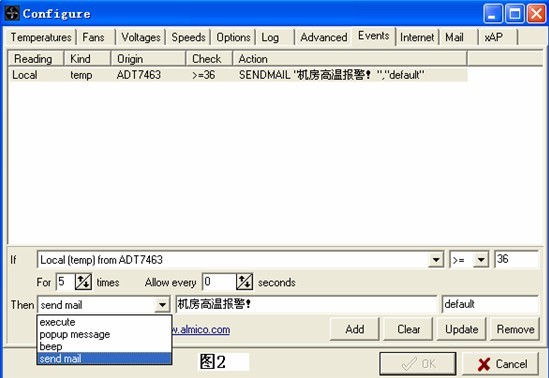The height and width of the screenshot is (378, 549).
Task: Click the Kind column header
Action: coord(87,58)
